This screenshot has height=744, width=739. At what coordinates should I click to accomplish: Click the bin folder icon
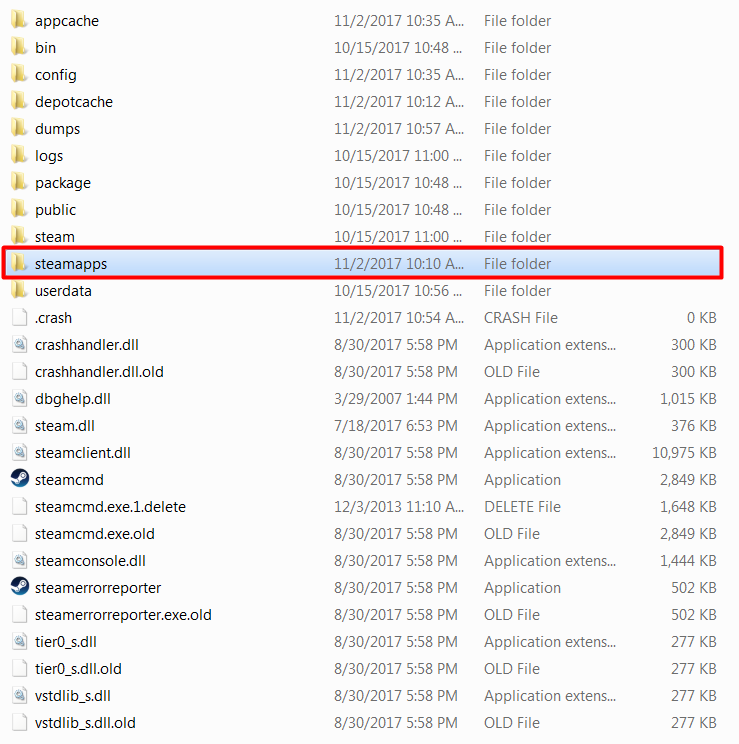(x=19, y=47)
